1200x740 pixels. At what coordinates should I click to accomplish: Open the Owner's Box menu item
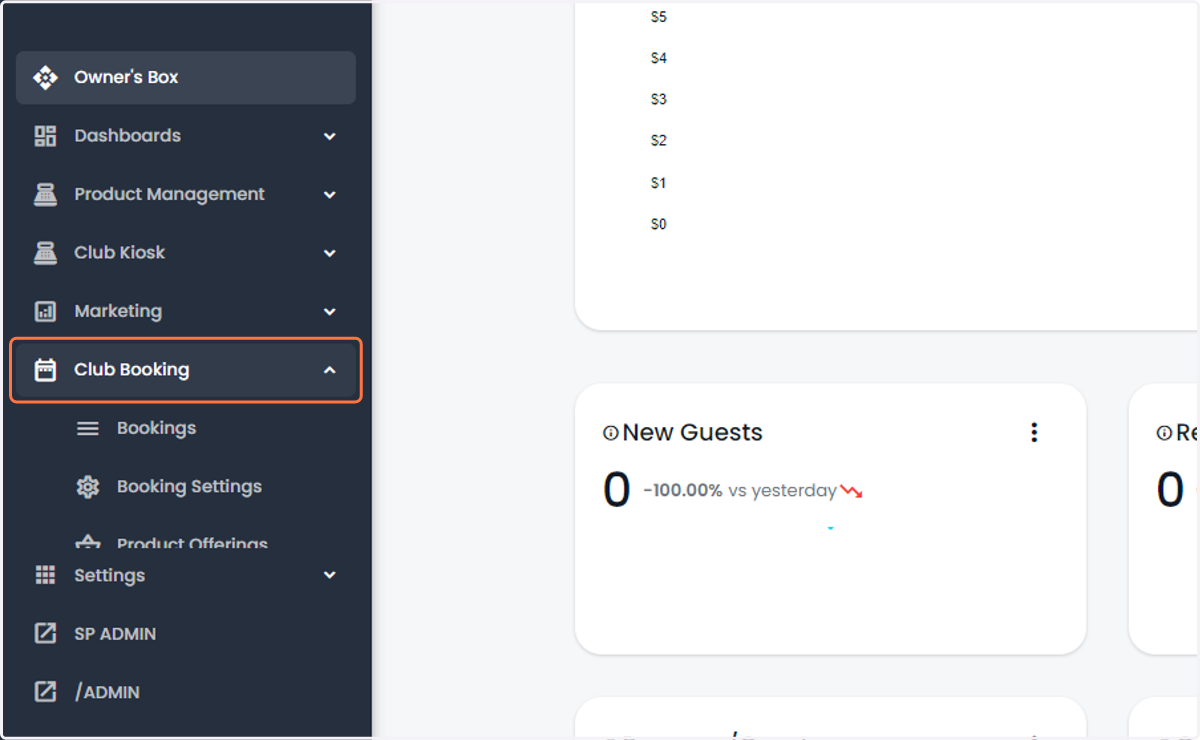tap(186, 78)
